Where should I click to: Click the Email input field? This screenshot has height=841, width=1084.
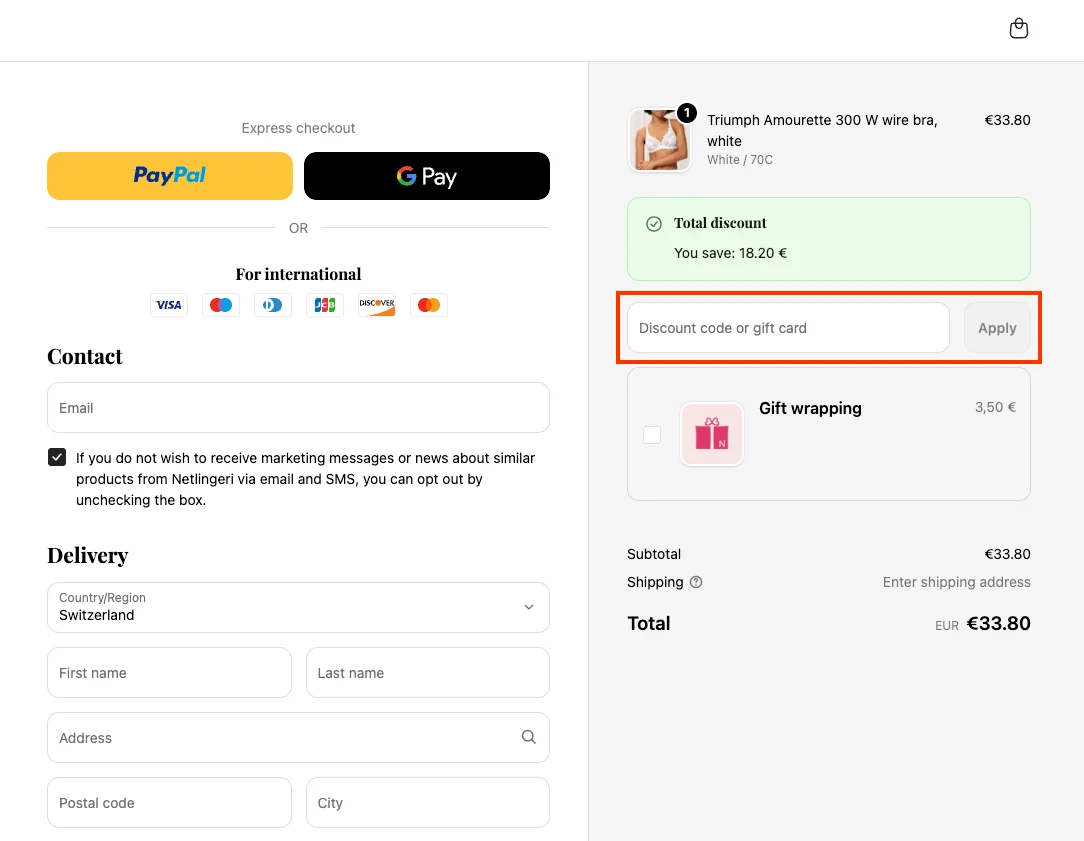pyautogui.click(x=298, y=408)
